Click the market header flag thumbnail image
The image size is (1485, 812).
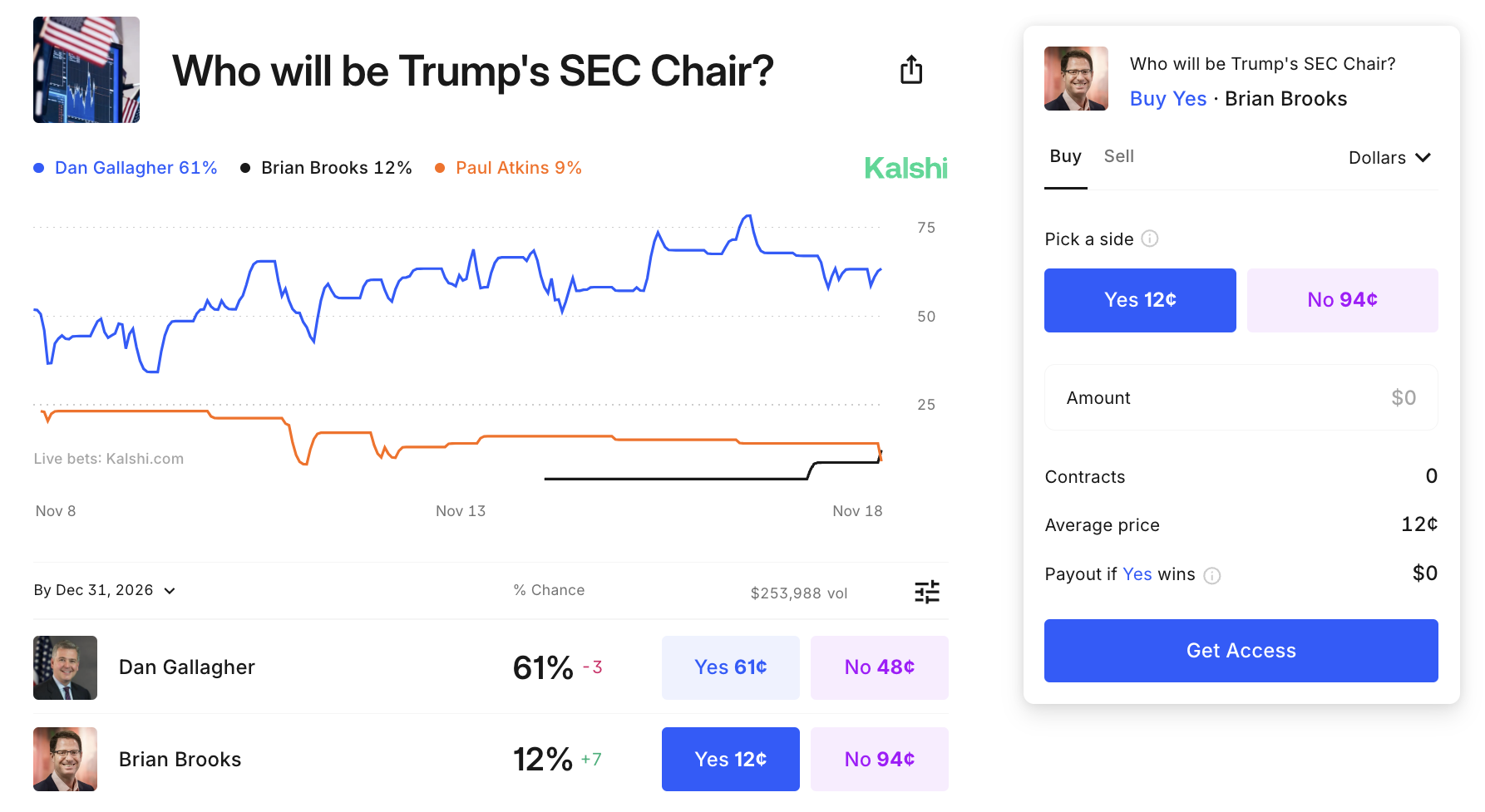(x=86, y=70)
